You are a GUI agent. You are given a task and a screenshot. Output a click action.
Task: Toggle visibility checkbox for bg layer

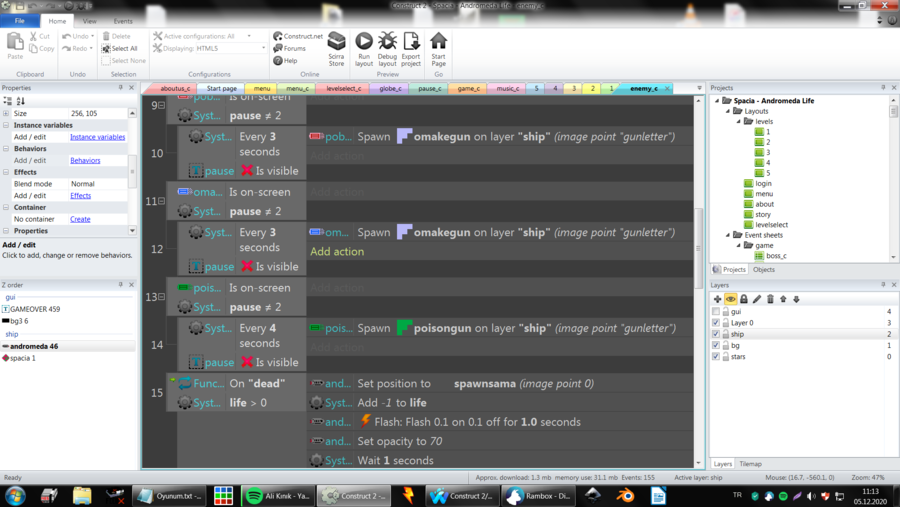tap(716, 346)
